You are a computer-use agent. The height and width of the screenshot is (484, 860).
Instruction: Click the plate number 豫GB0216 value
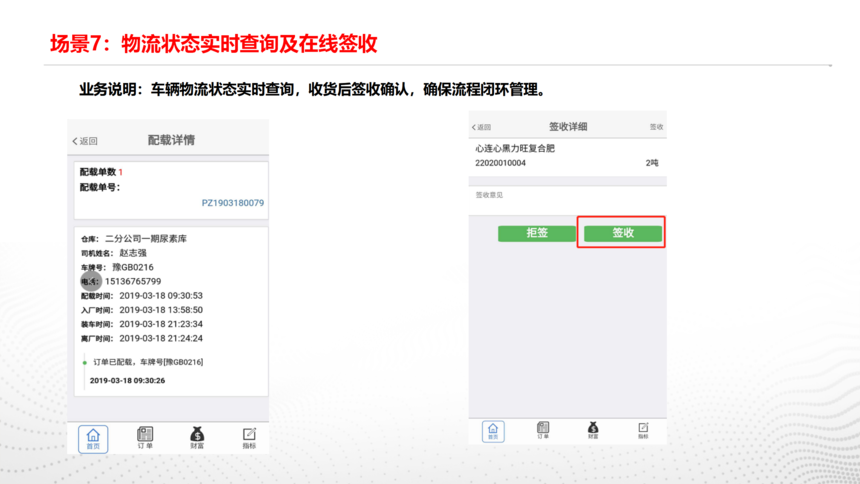coord(133,267)
